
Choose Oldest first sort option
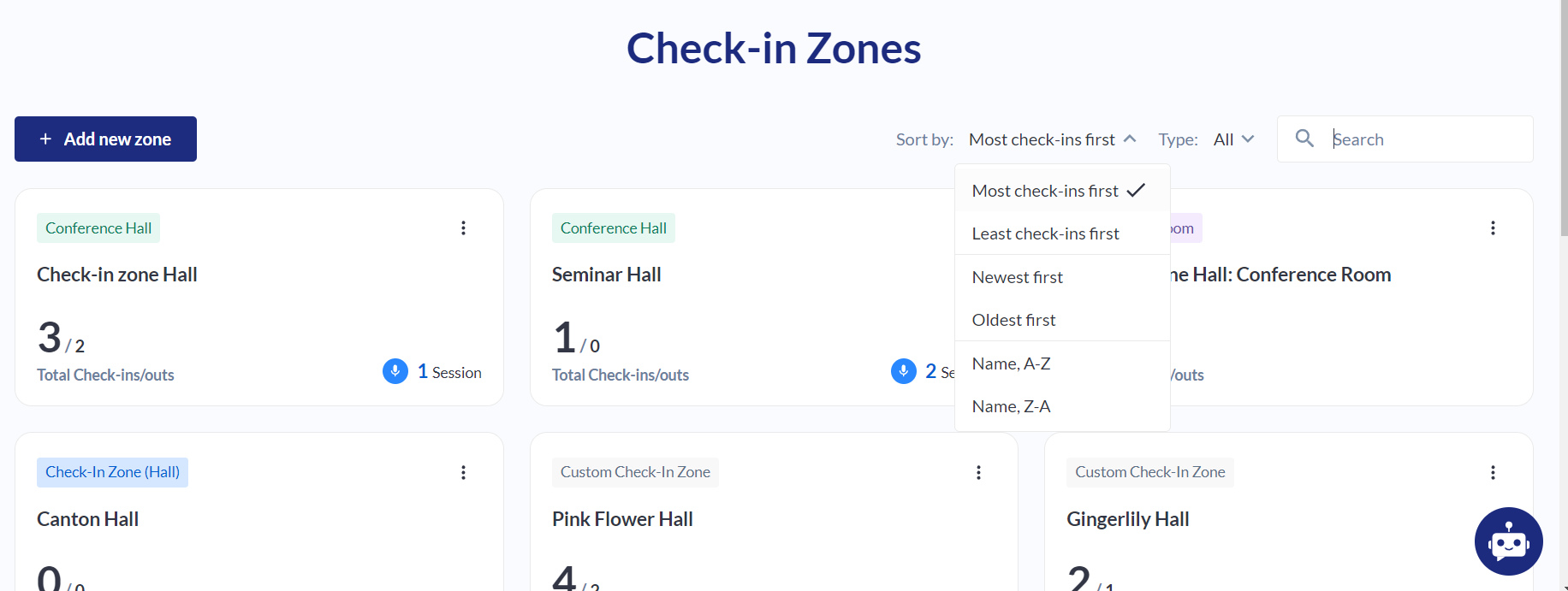click(x=1013, y=320)
